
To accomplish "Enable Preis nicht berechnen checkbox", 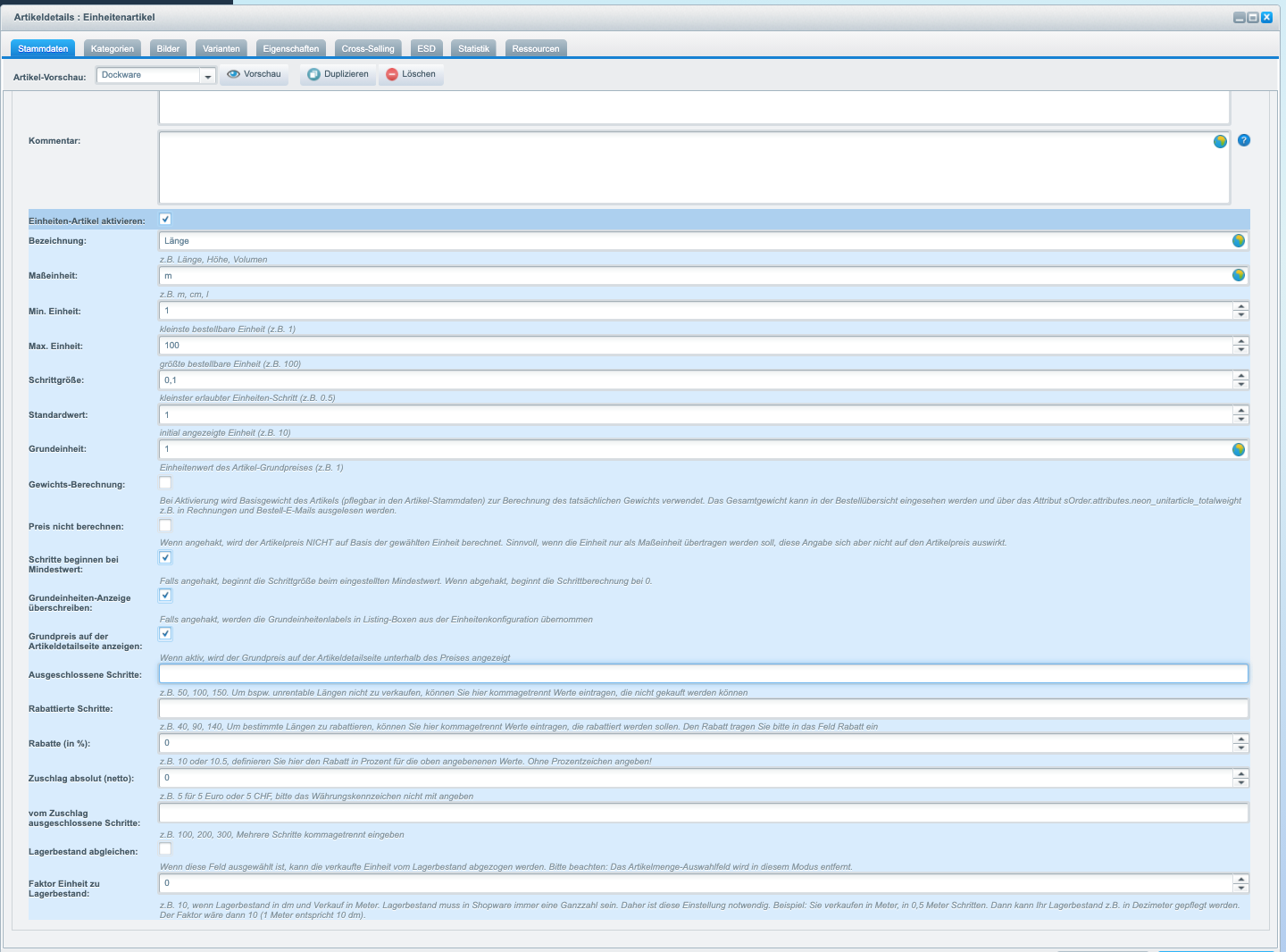I will coord(165,525).
